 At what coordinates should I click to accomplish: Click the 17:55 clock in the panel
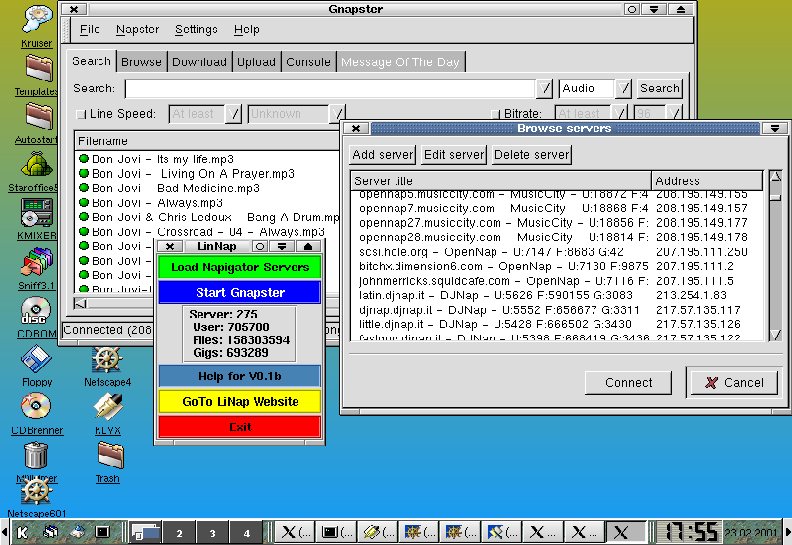click(x=691, y=532)
